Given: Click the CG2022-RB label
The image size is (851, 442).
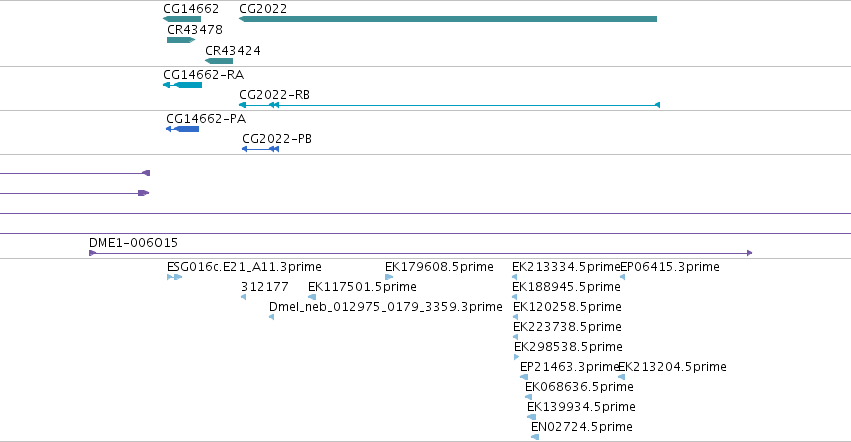Looking at the screenshot, I should click(x=275, y=95).
